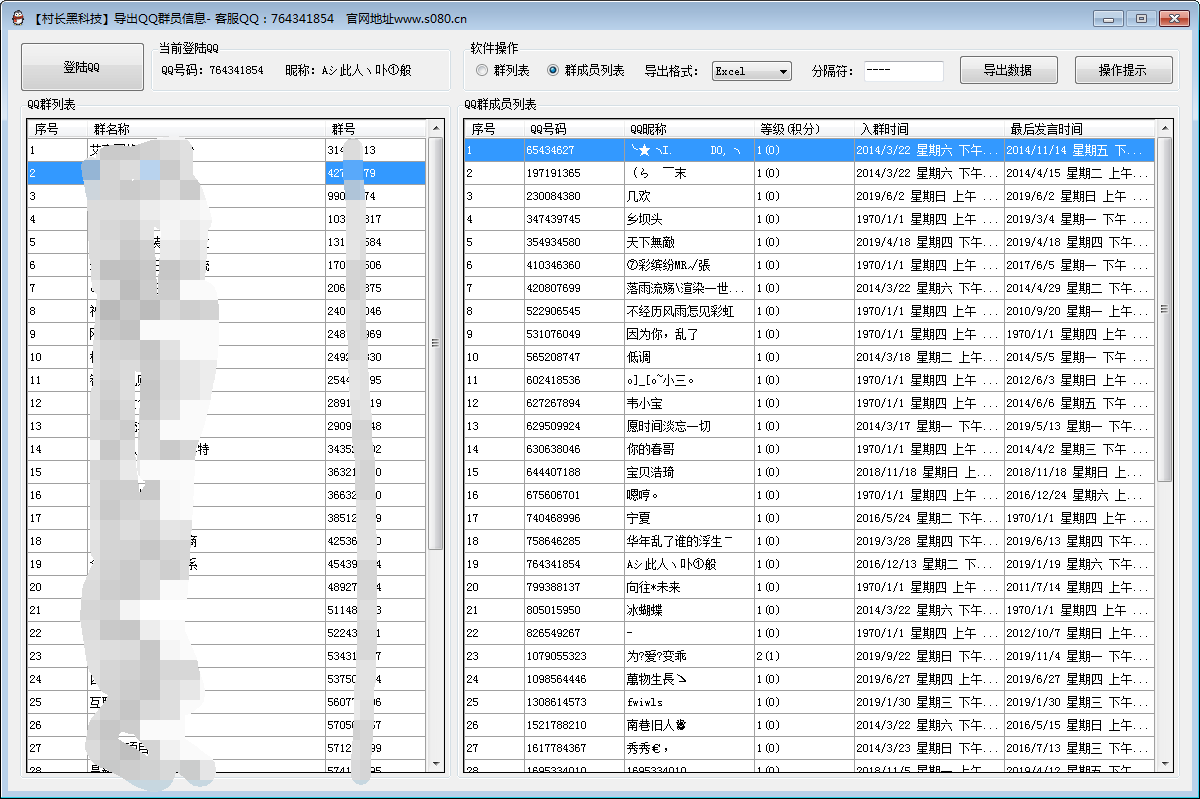Image resolution: width=1200 pixels, height=799 pixels.
Task: Click member nickname 韦小宝
Action: coord(644,403)
